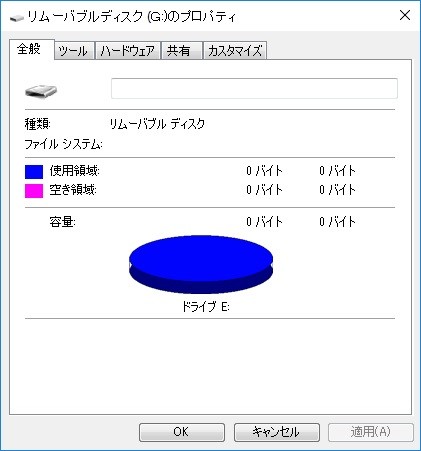This screenshot has height=451, width=421.
Task: Click the drive icon beside the name field
Action: (x=41, y=90)
